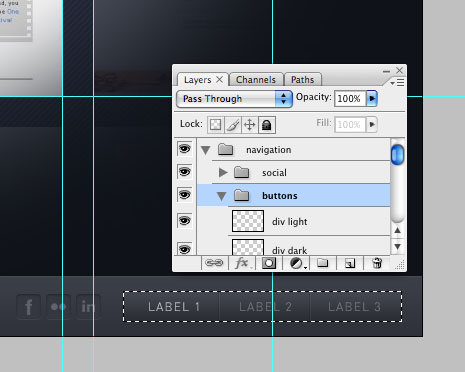The image size is (465, 372).
Task: Switch to the Channels tab
Action: click(256, 80)
